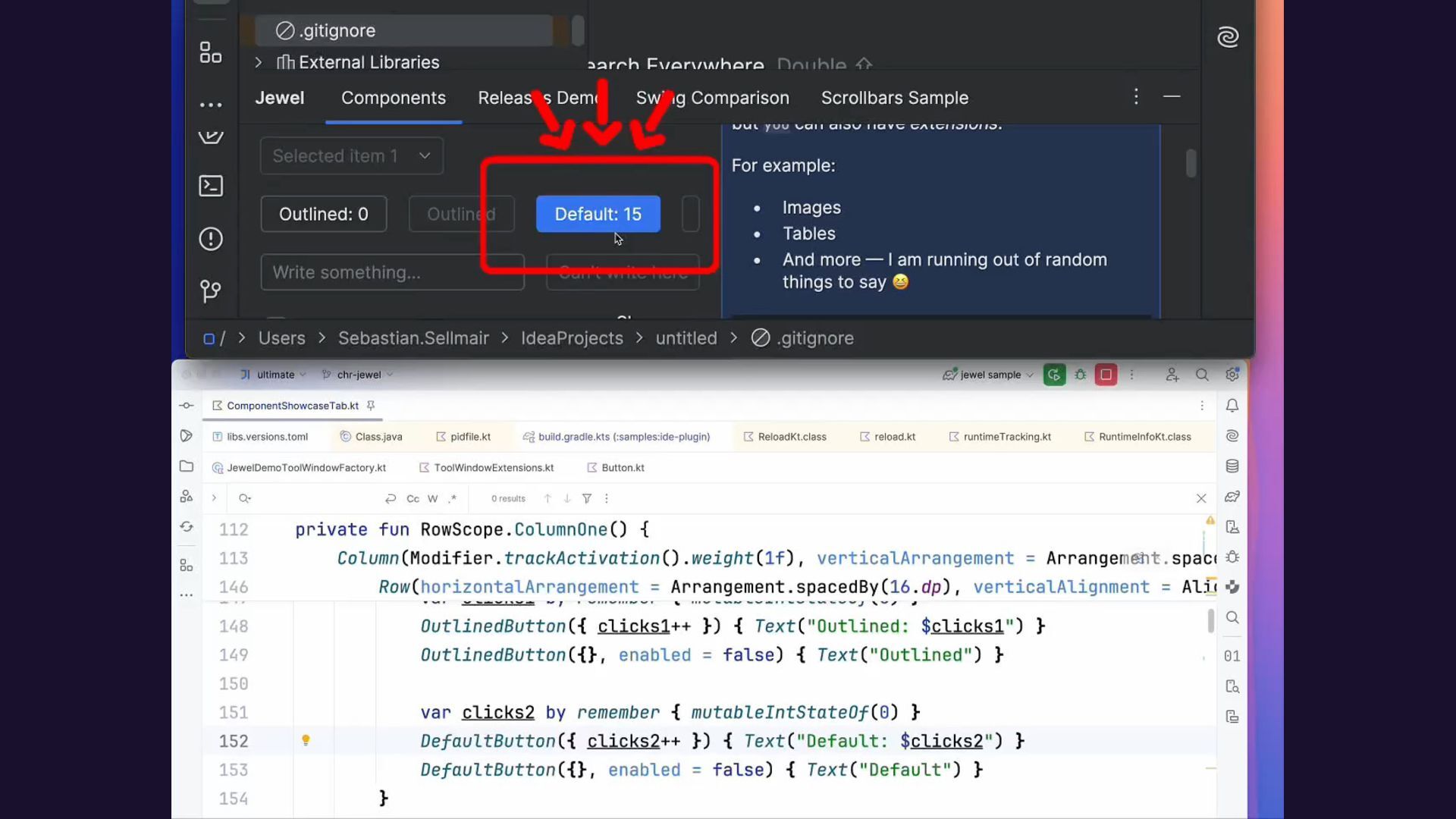Open Git branches tool window icon
This screenshot has width=1456, height=819.
click(211, 291)
